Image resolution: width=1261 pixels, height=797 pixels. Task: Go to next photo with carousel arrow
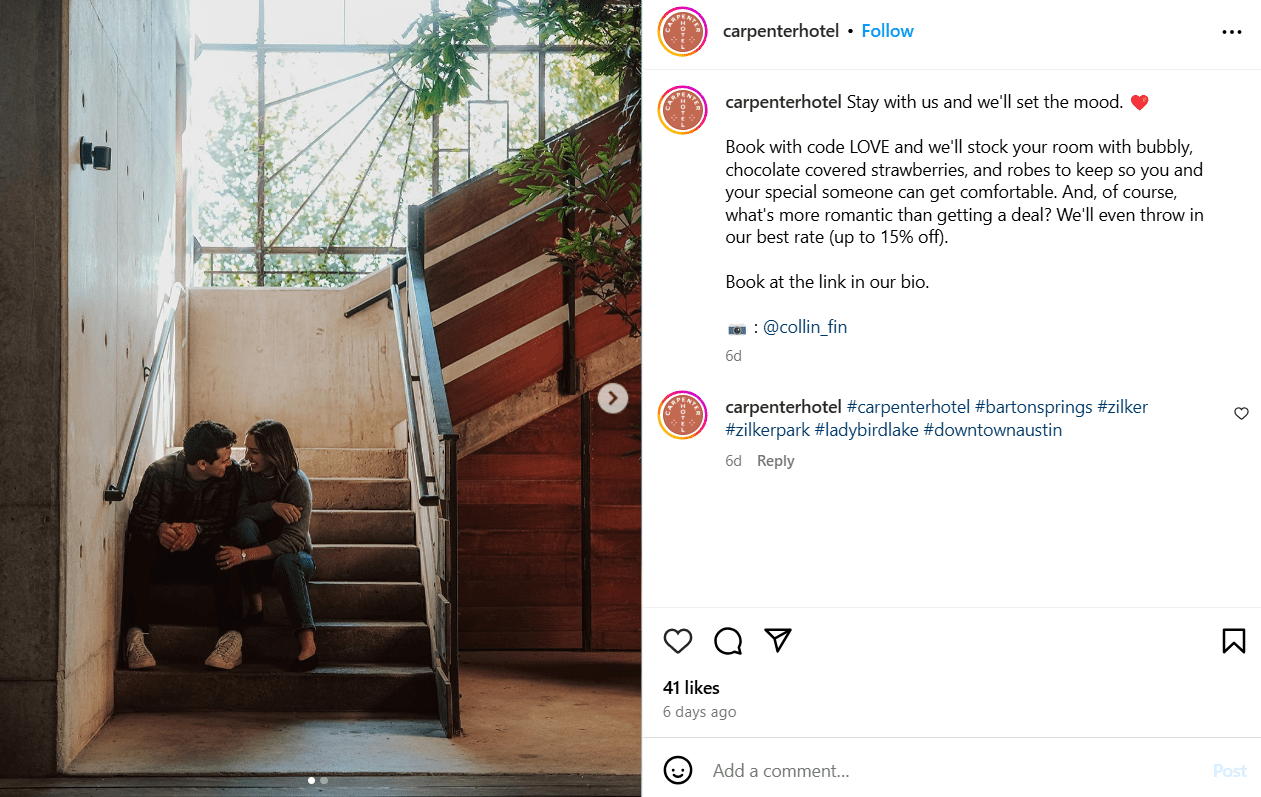(x=613, y=398)
